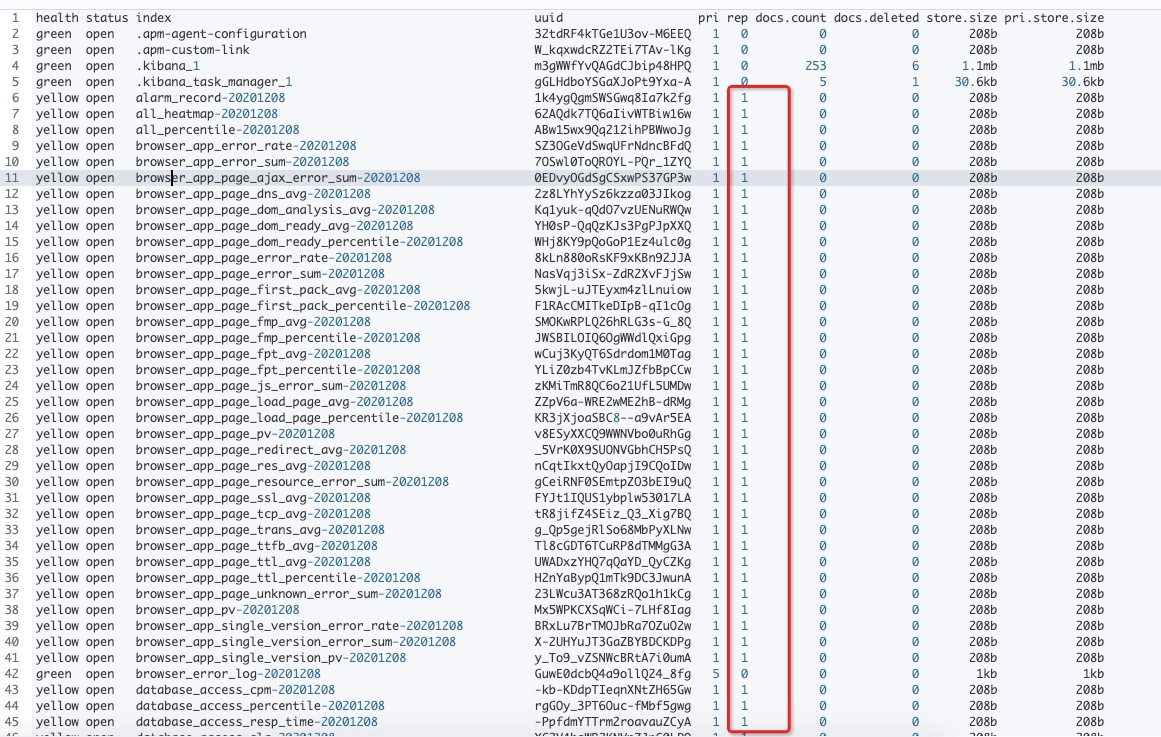Click 'browser_app_page_redirect_avg-20201208' text
The image size is (1161, 737).
(x=271, y=450)
